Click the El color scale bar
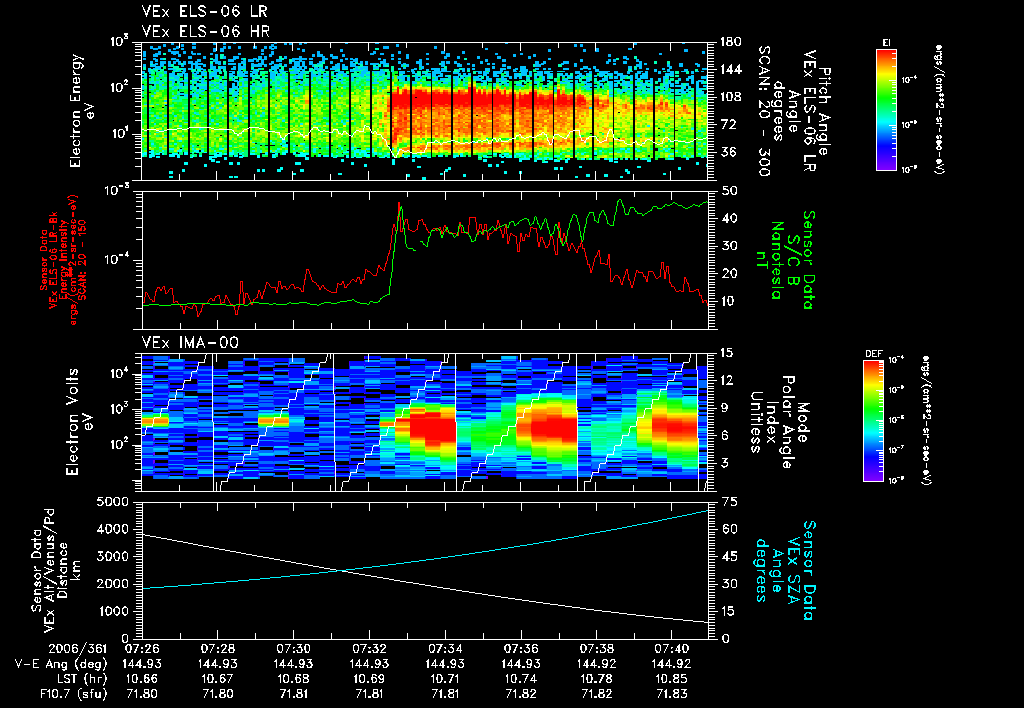 tap(886, 109)
